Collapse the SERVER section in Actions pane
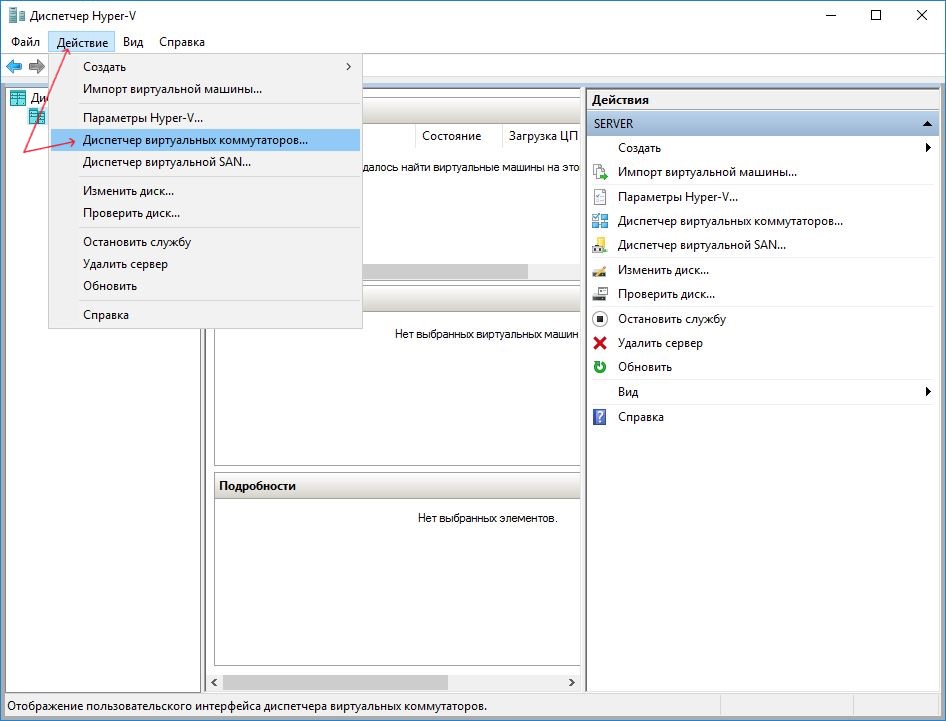 [929, 124]
